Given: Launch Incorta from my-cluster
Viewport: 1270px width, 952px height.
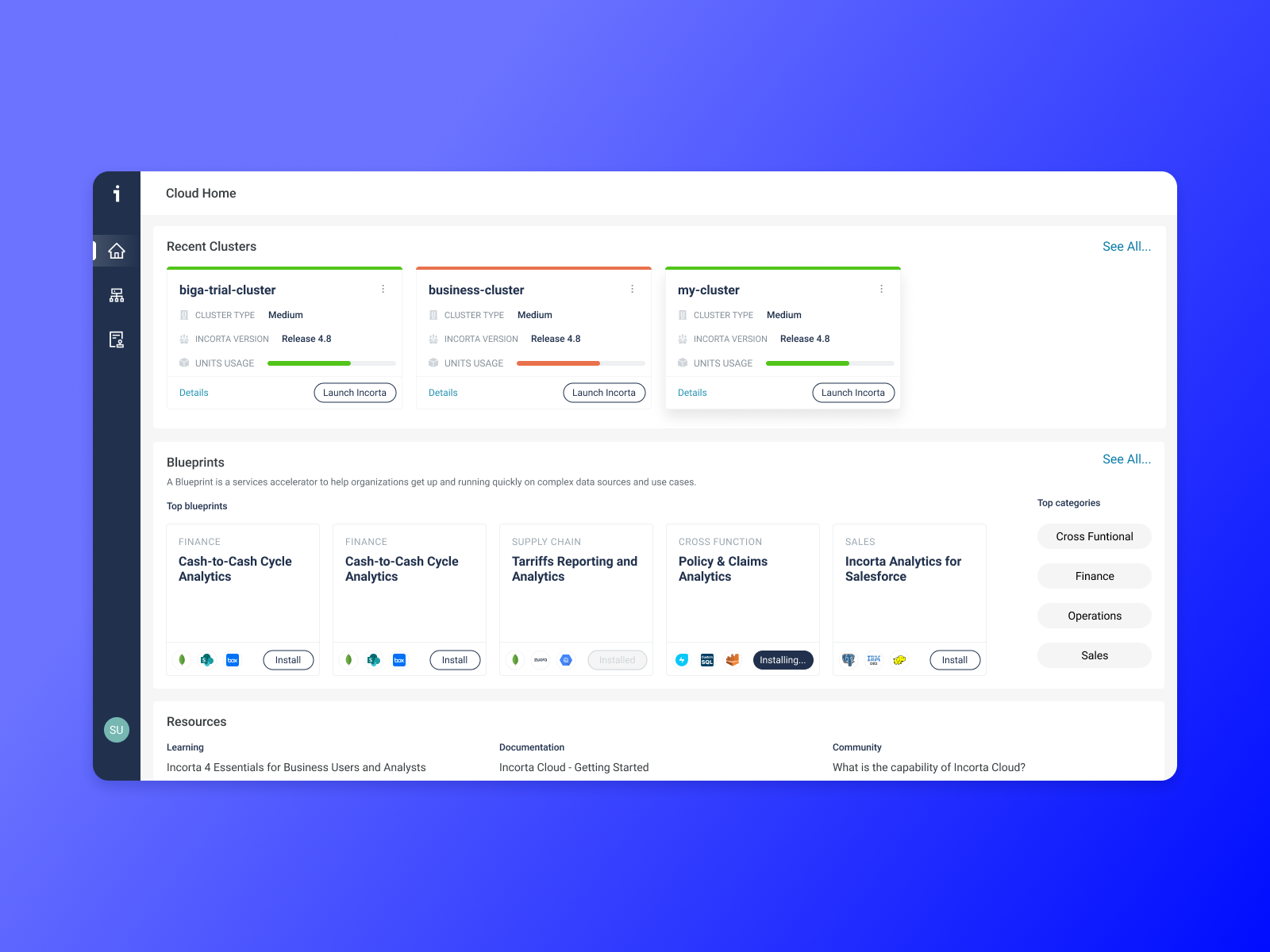Looking at the screenshot, I should pos(852,392).
